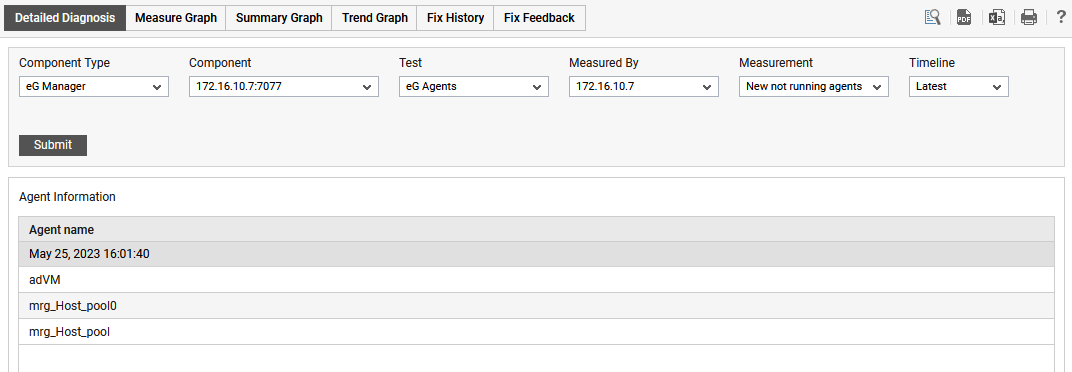Select the adVM agent row
Screen dimensions: 1072x372
536,280
